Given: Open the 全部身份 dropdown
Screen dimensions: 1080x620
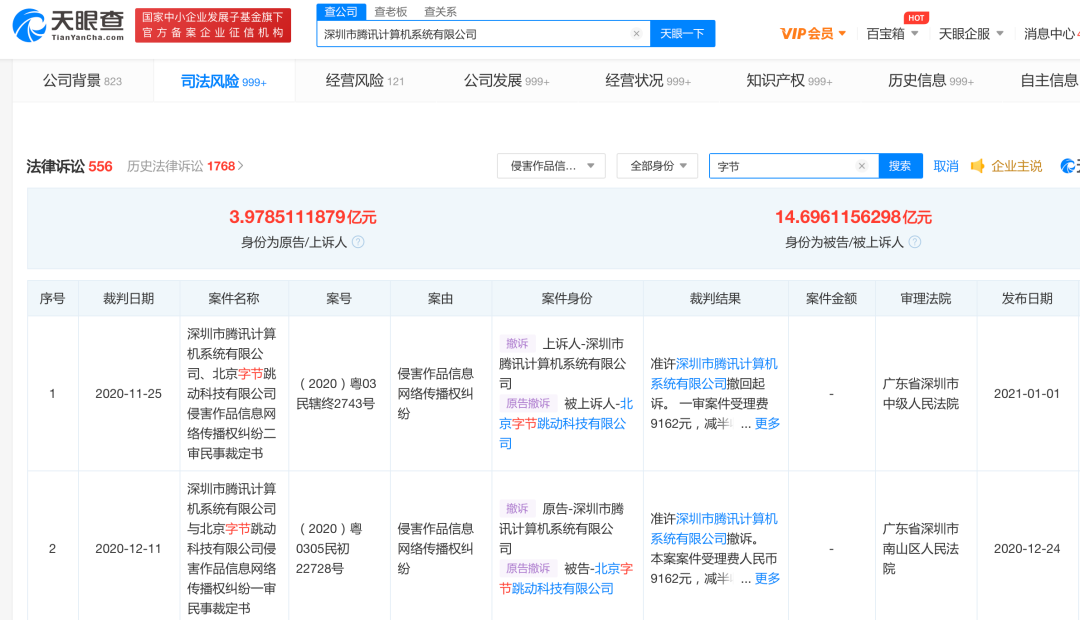Looking at the screenshot, I should (x=657, y=166).
